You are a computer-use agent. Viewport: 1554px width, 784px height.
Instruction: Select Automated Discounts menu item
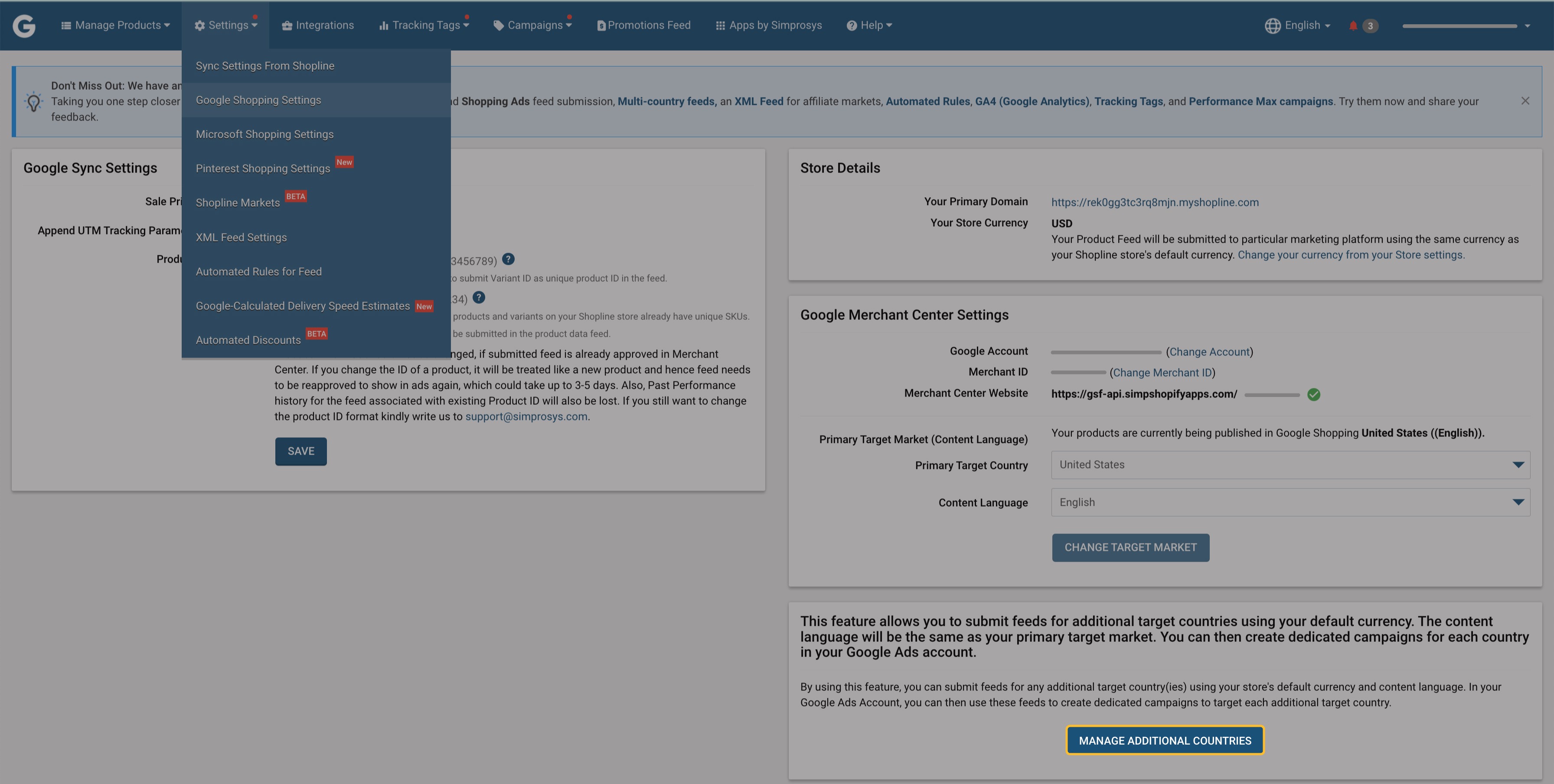coord(316,340)
